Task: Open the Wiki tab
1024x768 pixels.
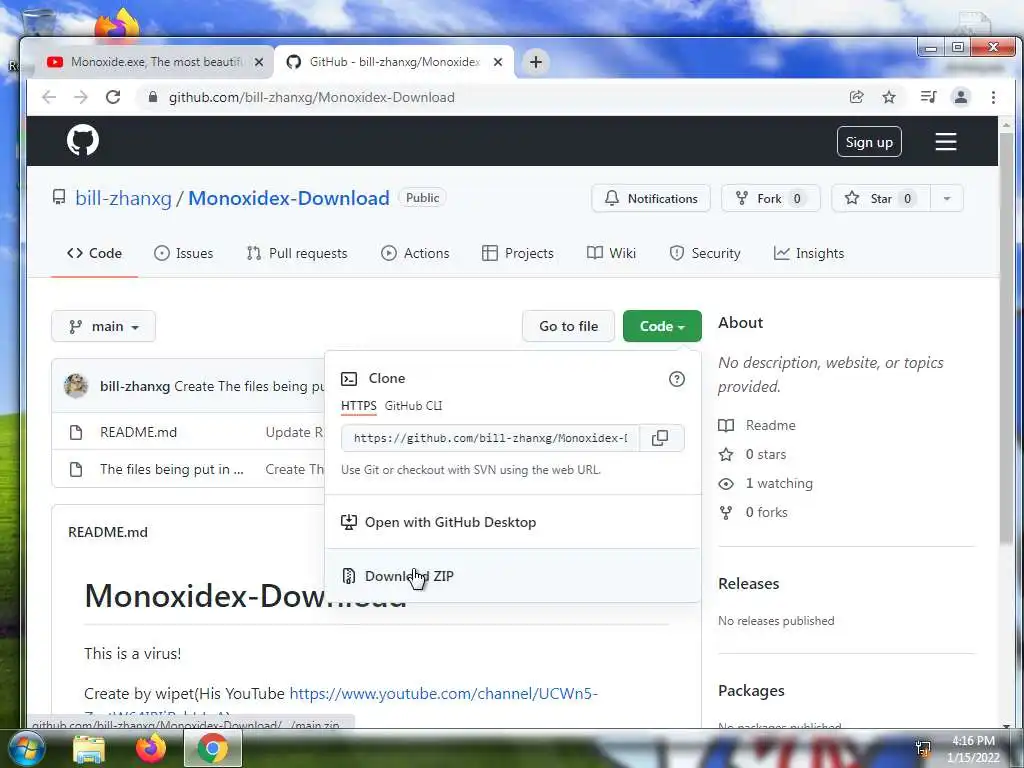Action: point(611,253)
